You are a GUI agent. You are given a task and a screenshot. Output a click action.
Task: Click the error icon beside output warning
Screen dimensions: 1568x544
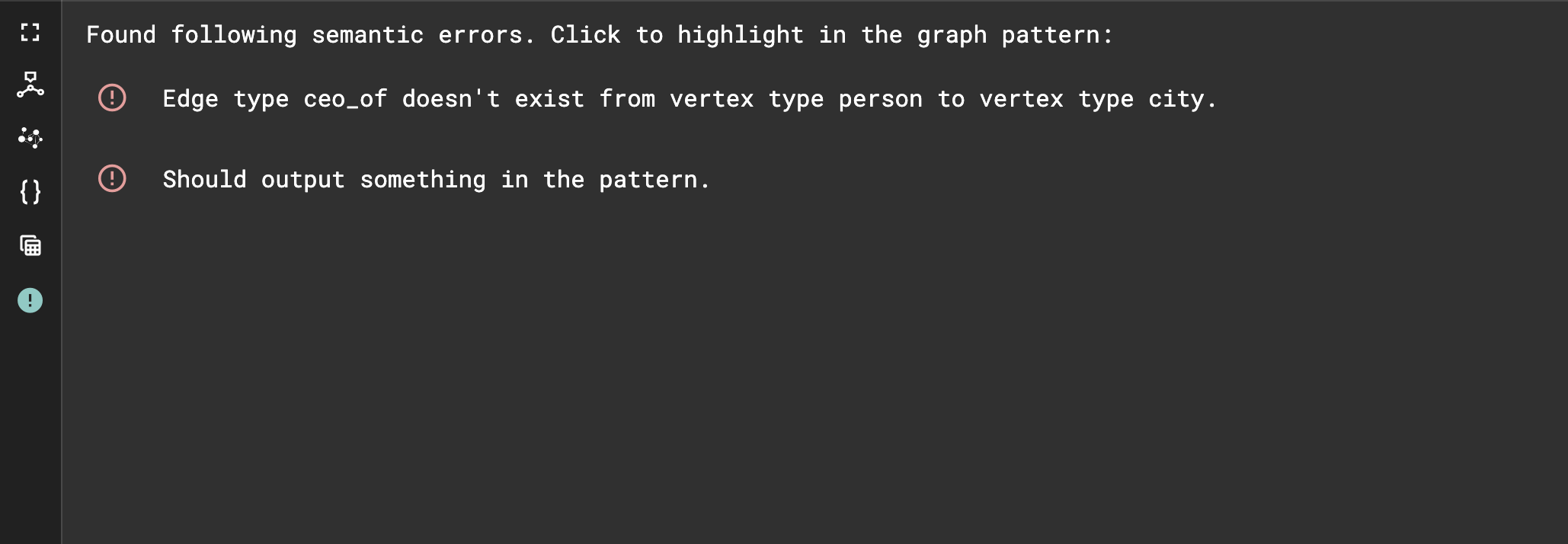[112, 178]
